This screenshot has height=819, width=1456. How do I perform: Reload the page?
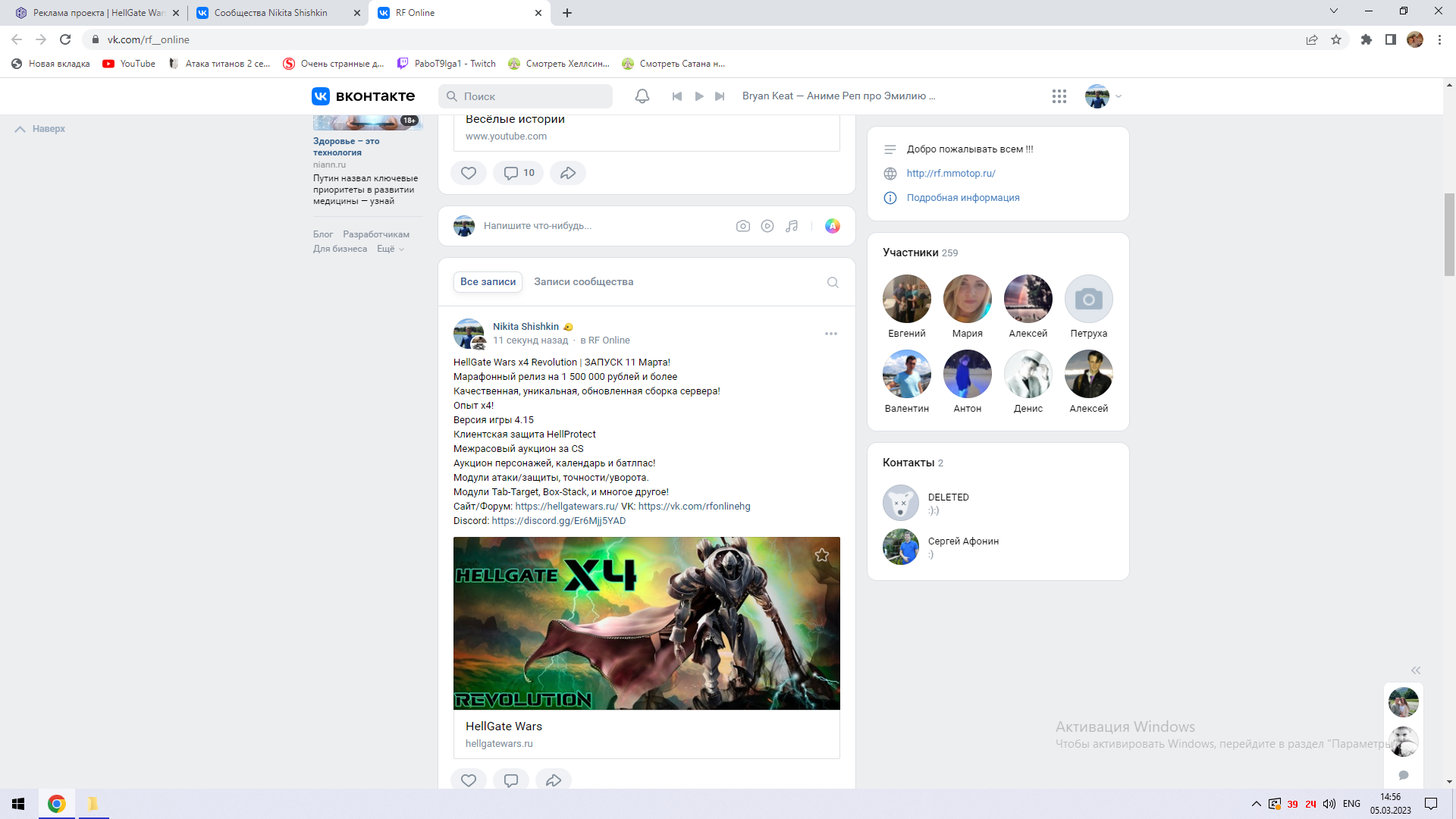[65, 39]
